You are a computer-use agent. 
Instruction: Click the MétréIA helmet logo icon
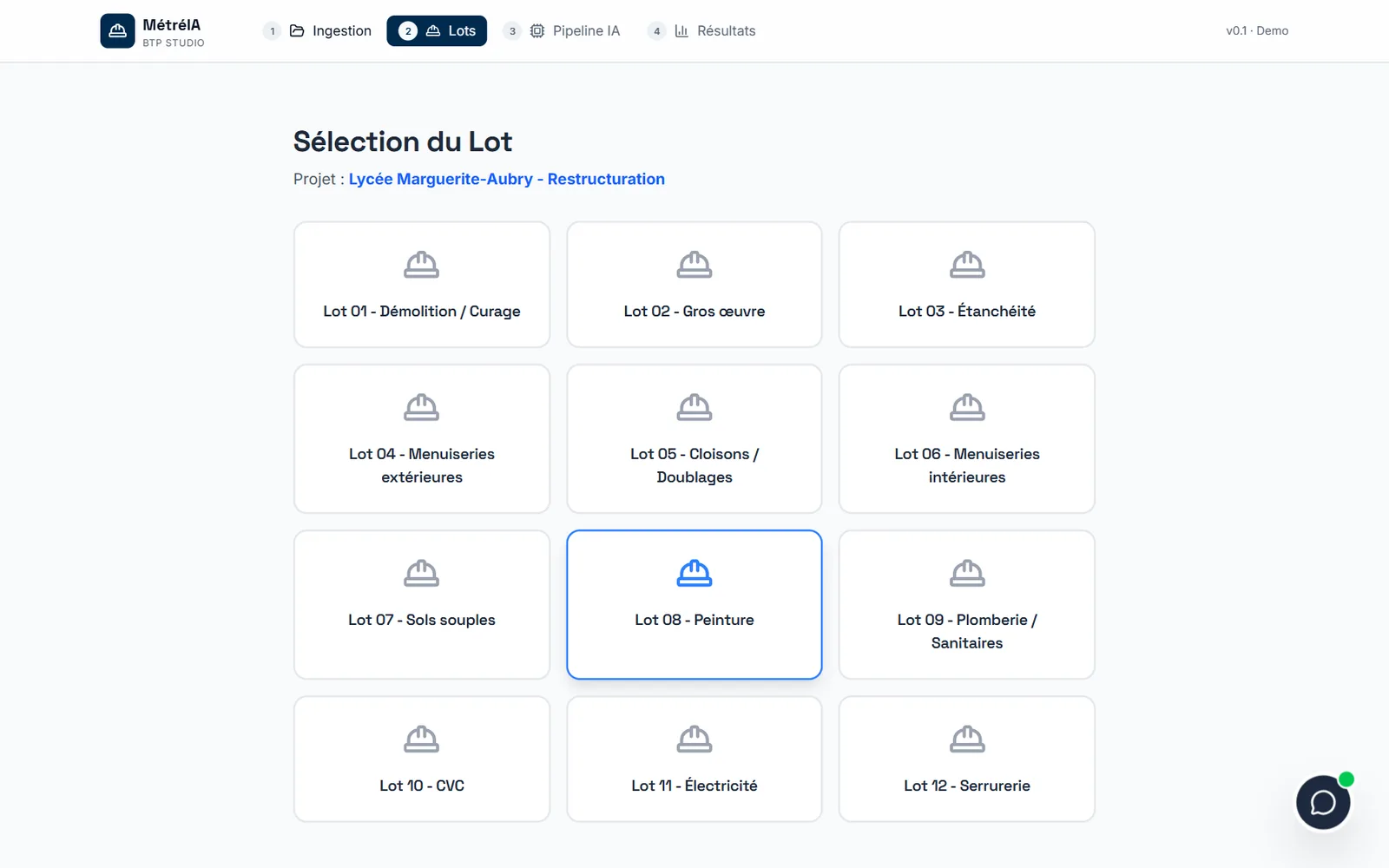pyautogui.click(x=117, y=30)
